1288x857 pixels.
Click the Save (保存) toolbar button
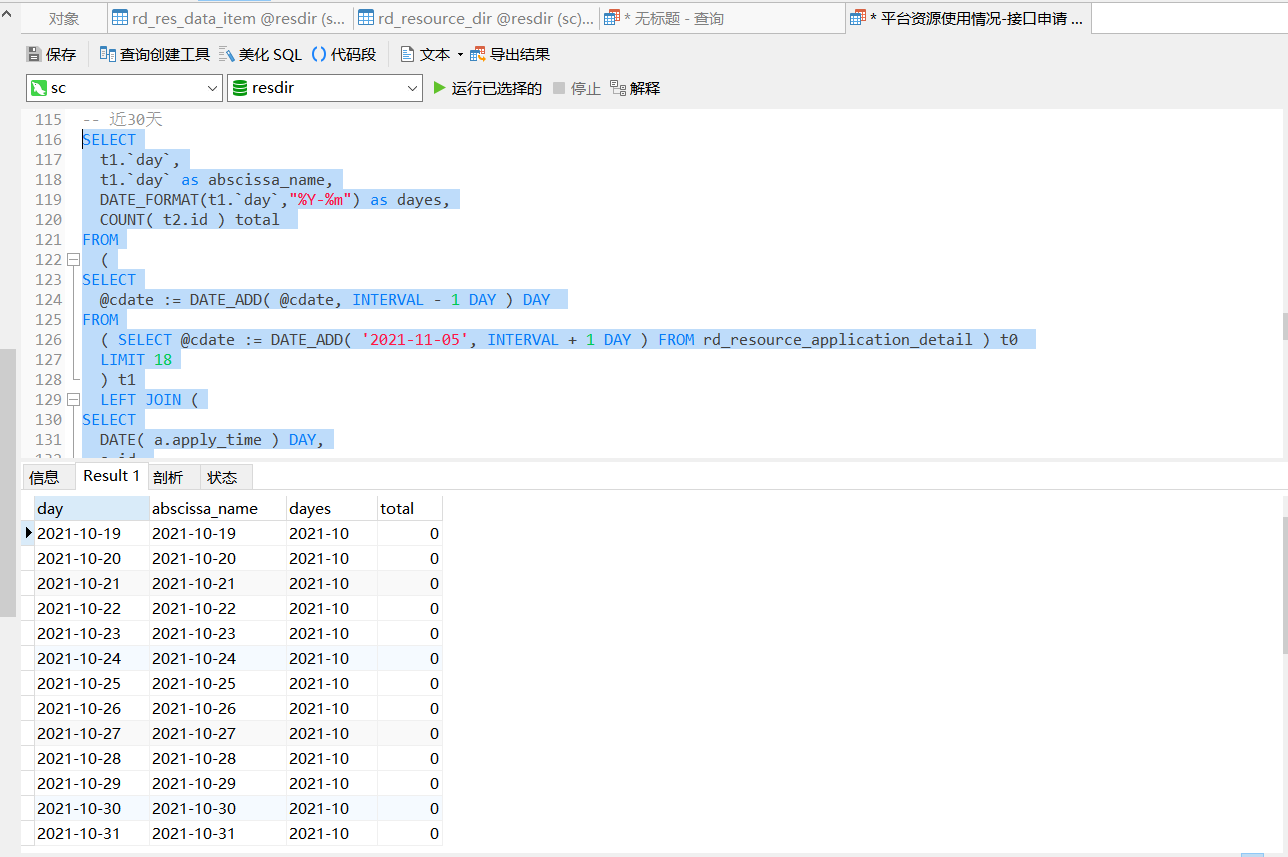pos(51,54)
